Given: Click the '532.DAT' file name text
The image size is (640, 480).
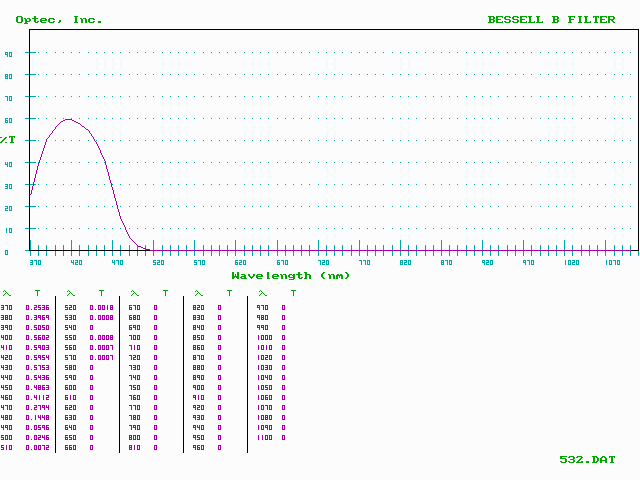Looking at the screenshot, I should pos(587,459).
